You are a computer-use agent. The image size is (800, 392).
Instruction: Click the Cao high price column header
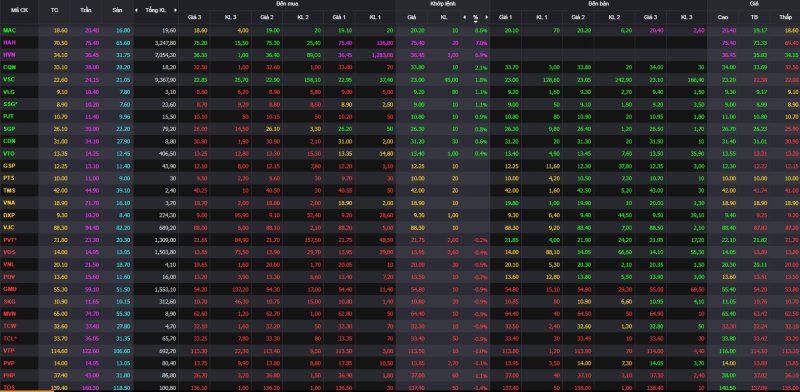[x=722, y=17]
